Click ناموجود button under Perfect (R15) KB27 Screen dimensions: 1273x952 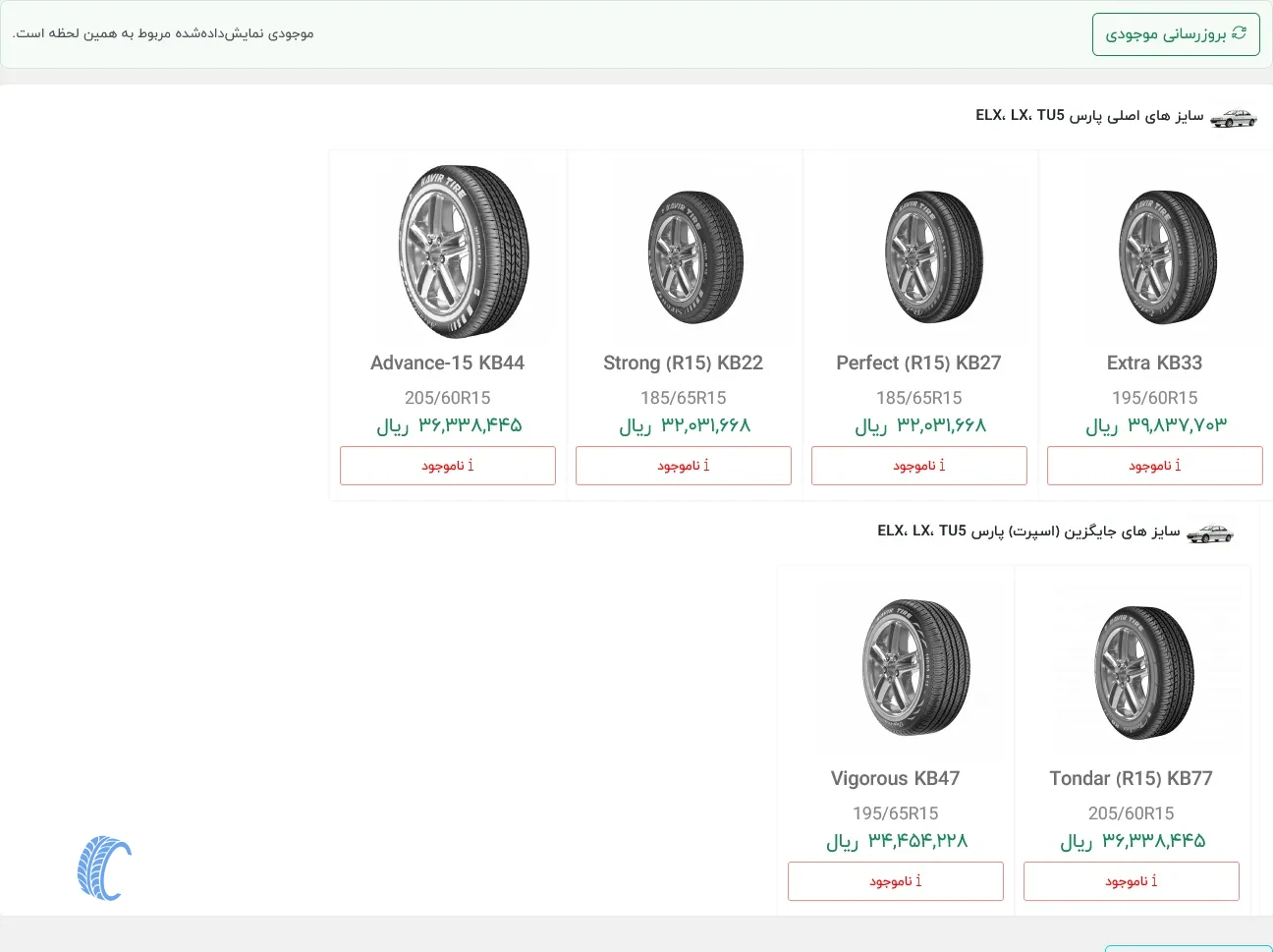coord(919,466)
